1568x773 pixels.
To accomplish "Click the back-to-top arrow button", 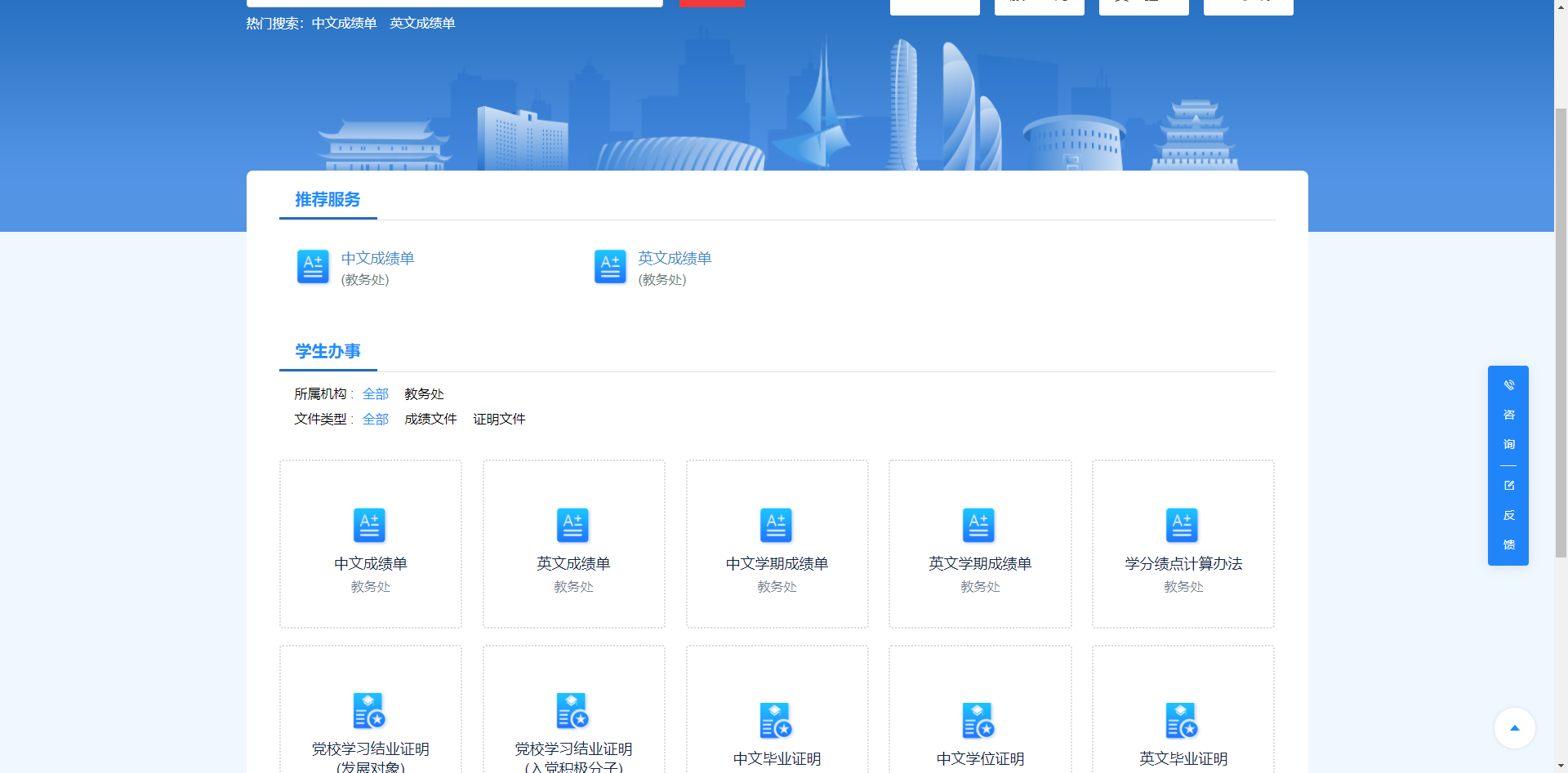I will [1515, 728].
